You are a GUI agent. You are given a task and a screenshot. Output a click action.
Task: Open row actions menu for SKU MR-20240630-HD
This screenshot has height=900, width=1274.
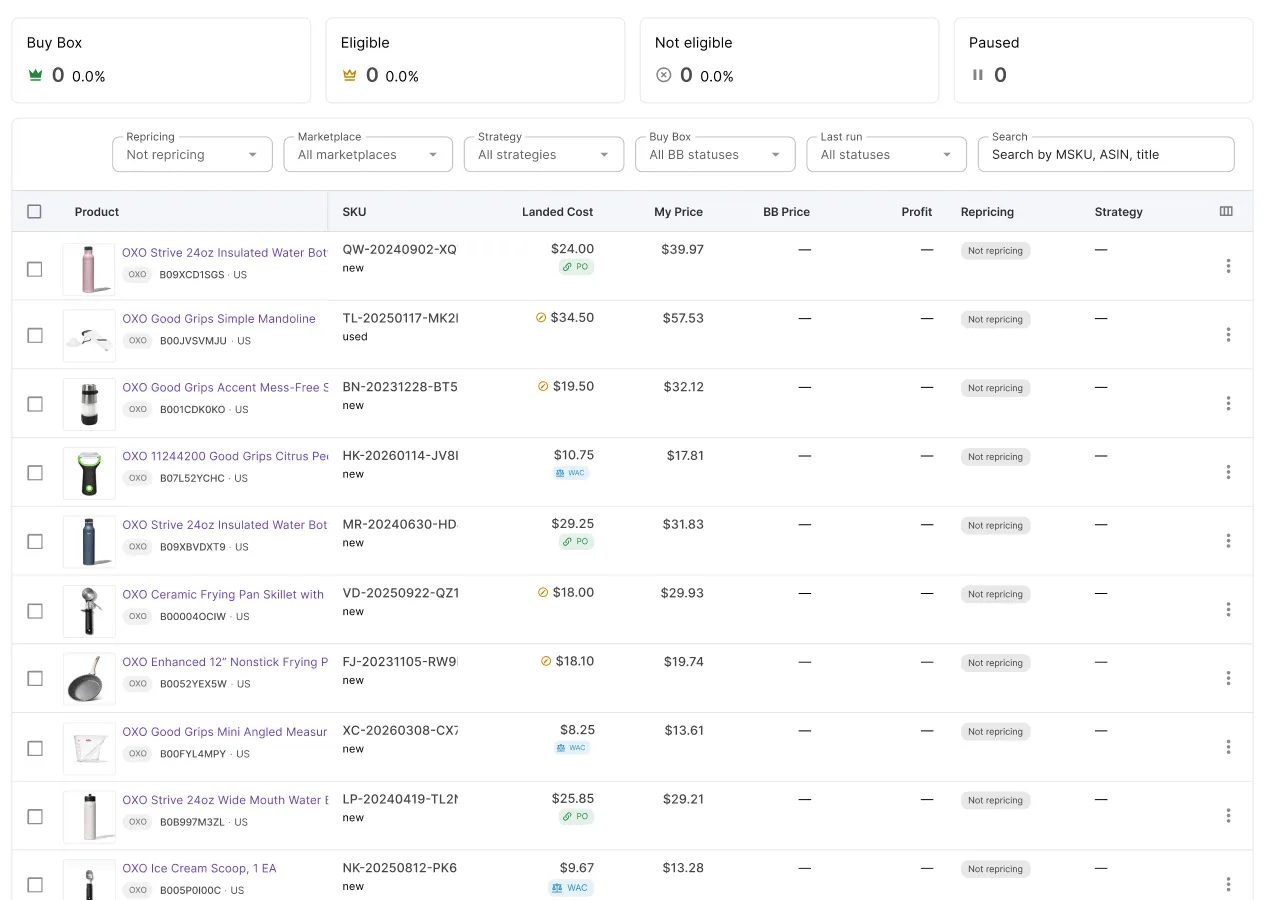[1228, 541]
